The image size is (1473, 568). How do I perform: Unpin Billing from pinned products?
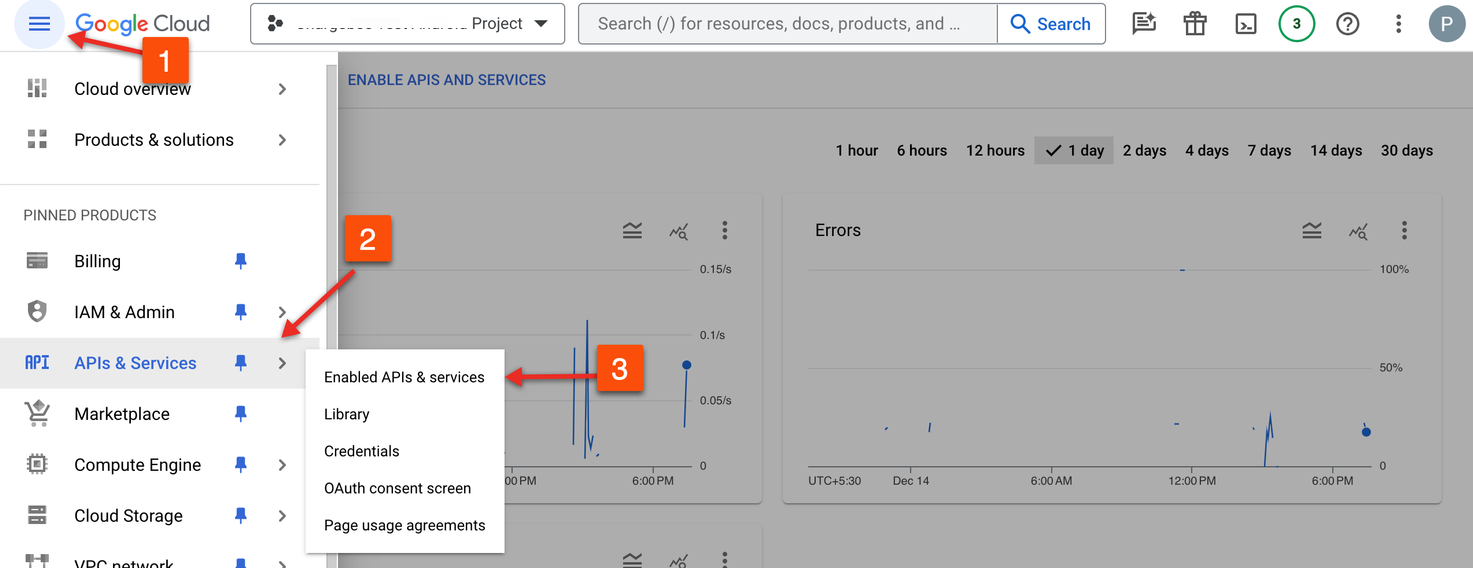(x=240, y=261)
